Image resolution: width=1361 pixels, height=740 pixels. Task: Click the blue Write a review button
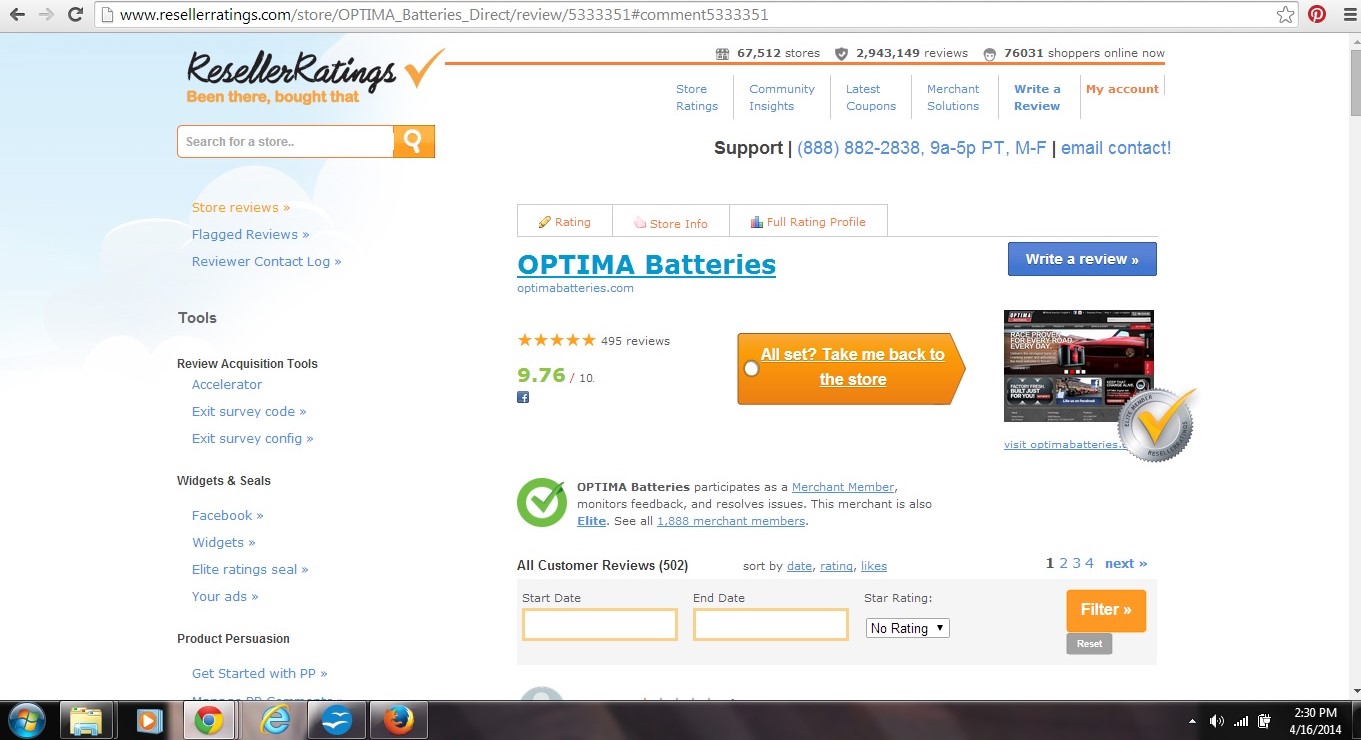pos(1082,259)
